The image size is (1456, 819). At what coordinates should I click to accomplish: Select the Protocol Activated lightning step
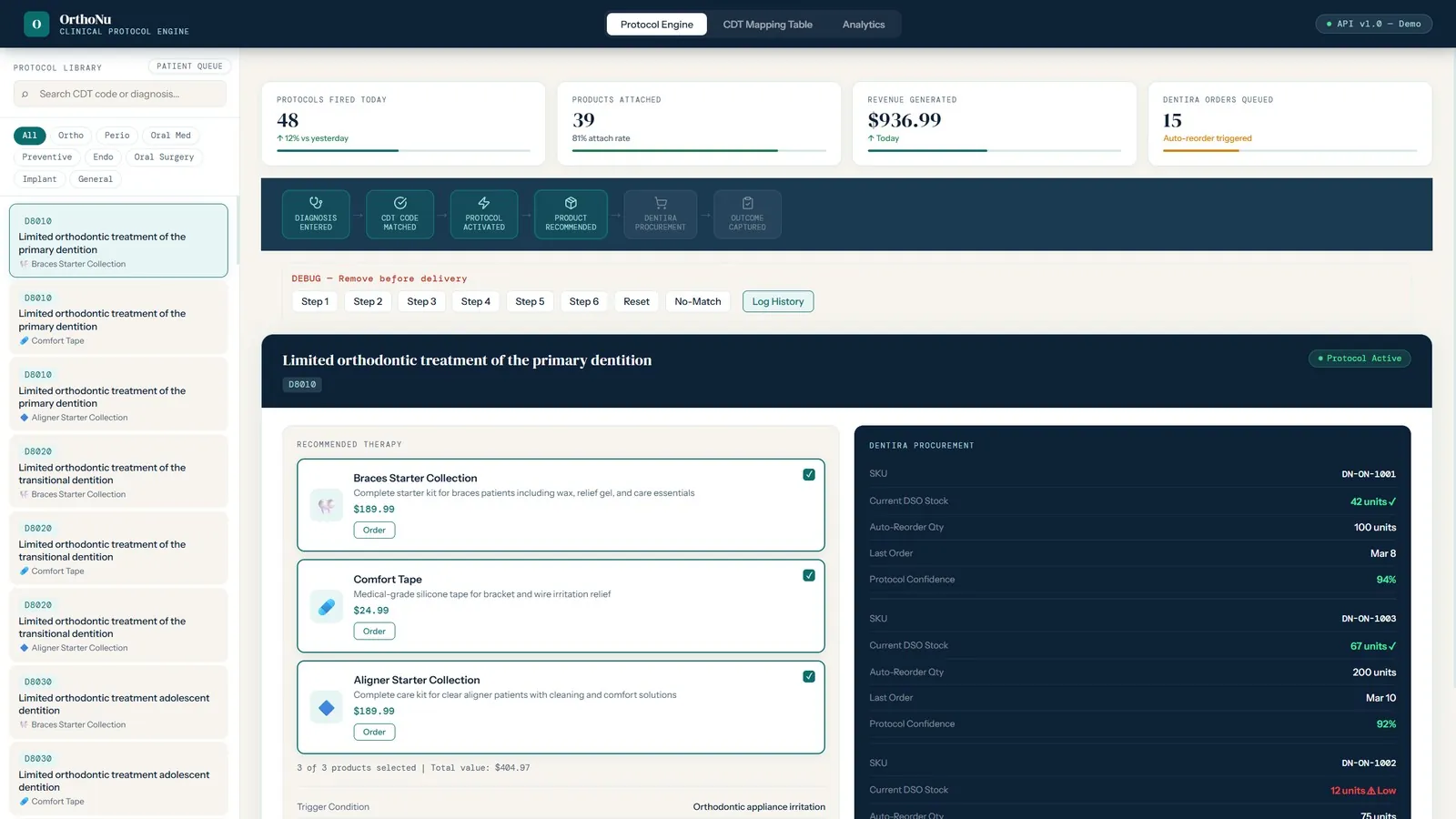[484, 214]
